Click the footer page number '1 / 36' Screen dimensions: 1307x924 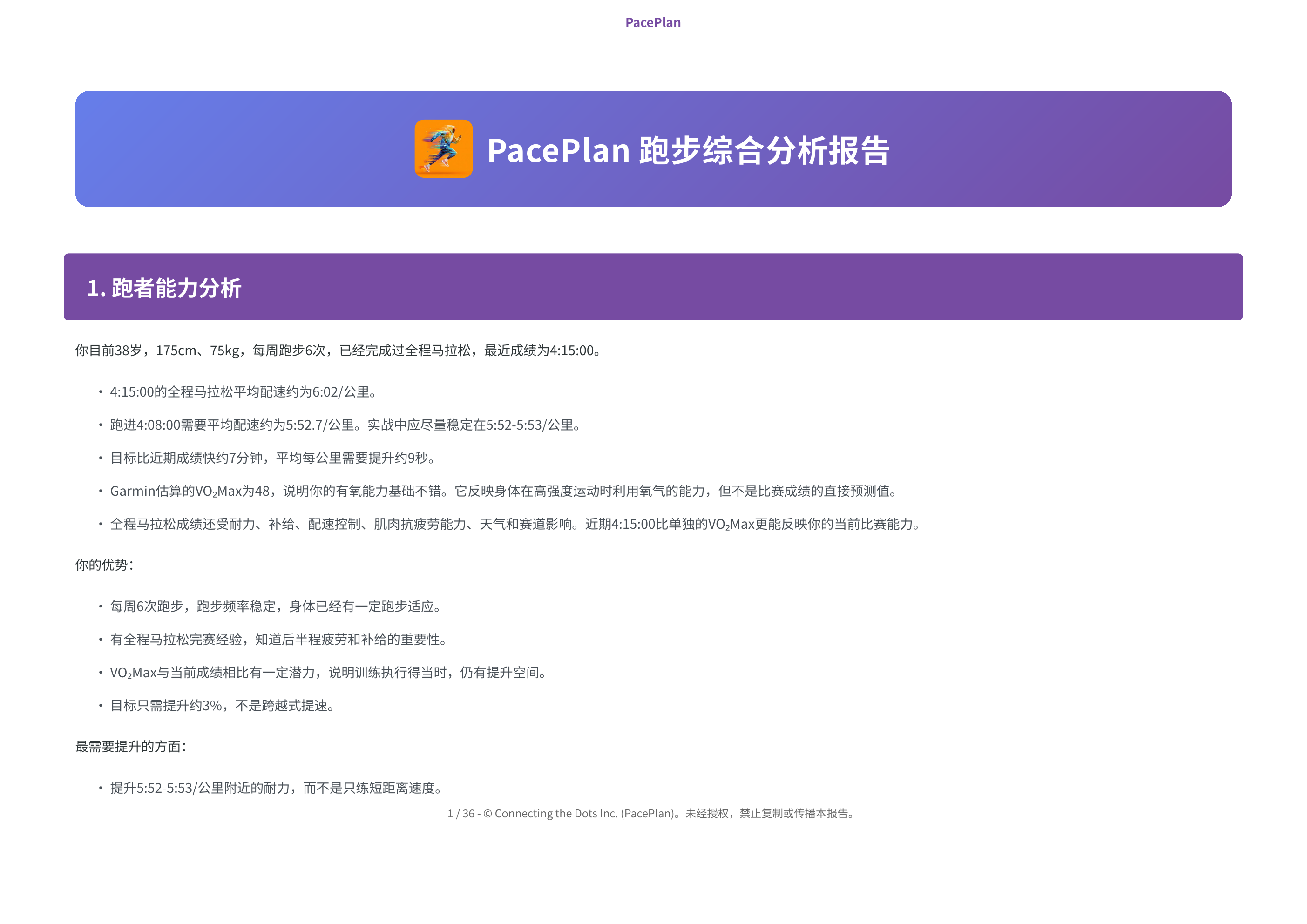(460, 814)
